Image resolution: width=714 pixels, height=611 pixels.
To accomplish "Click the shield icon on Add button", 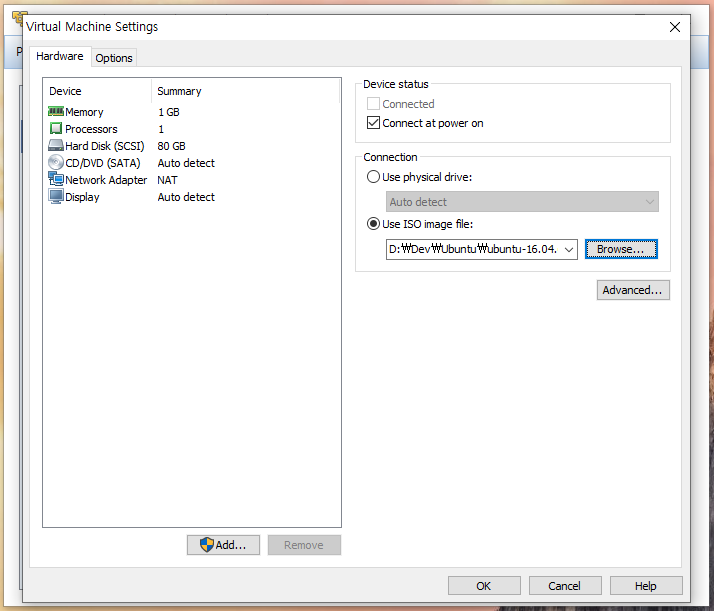I will [207, 545].
